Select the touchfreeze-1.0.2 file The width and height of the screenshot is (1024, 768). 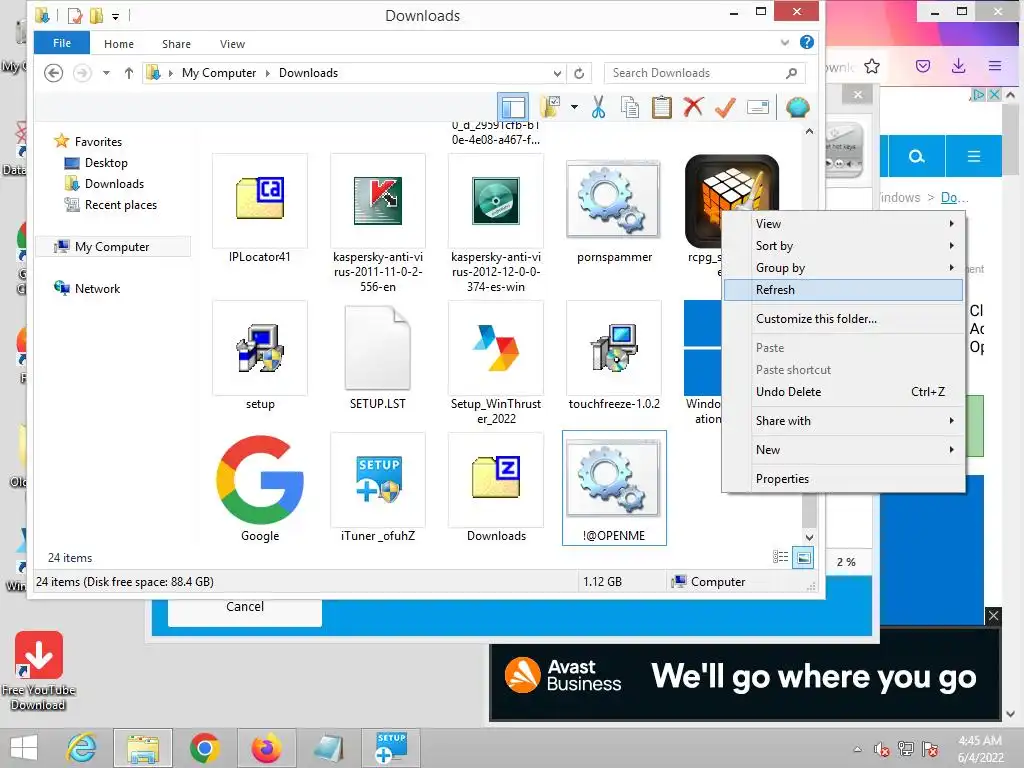pos(614,356)
